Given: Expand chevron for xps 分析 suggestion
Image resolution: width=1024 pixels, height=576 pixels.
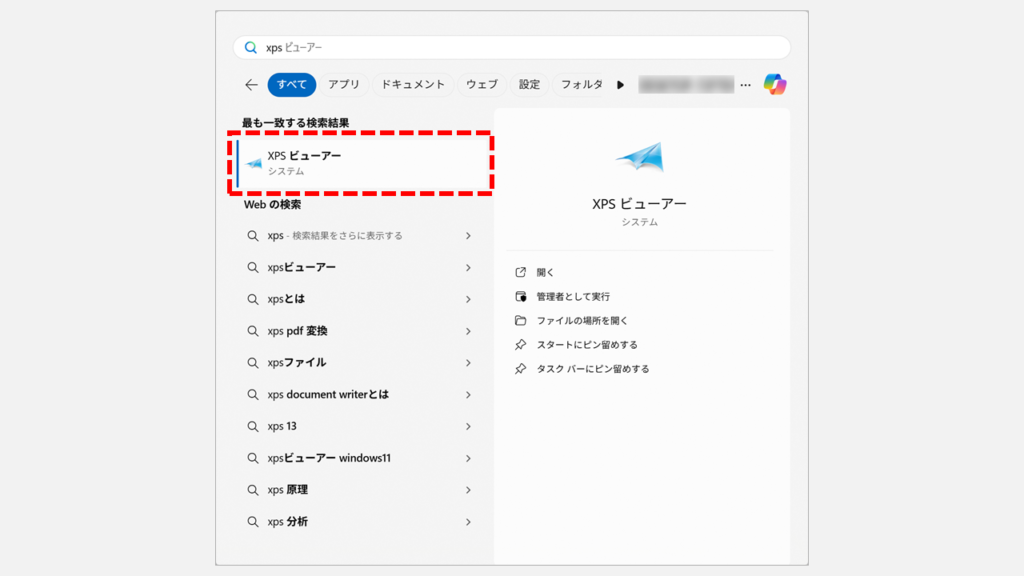Looking at the screenshot, I should pos(468,522).
